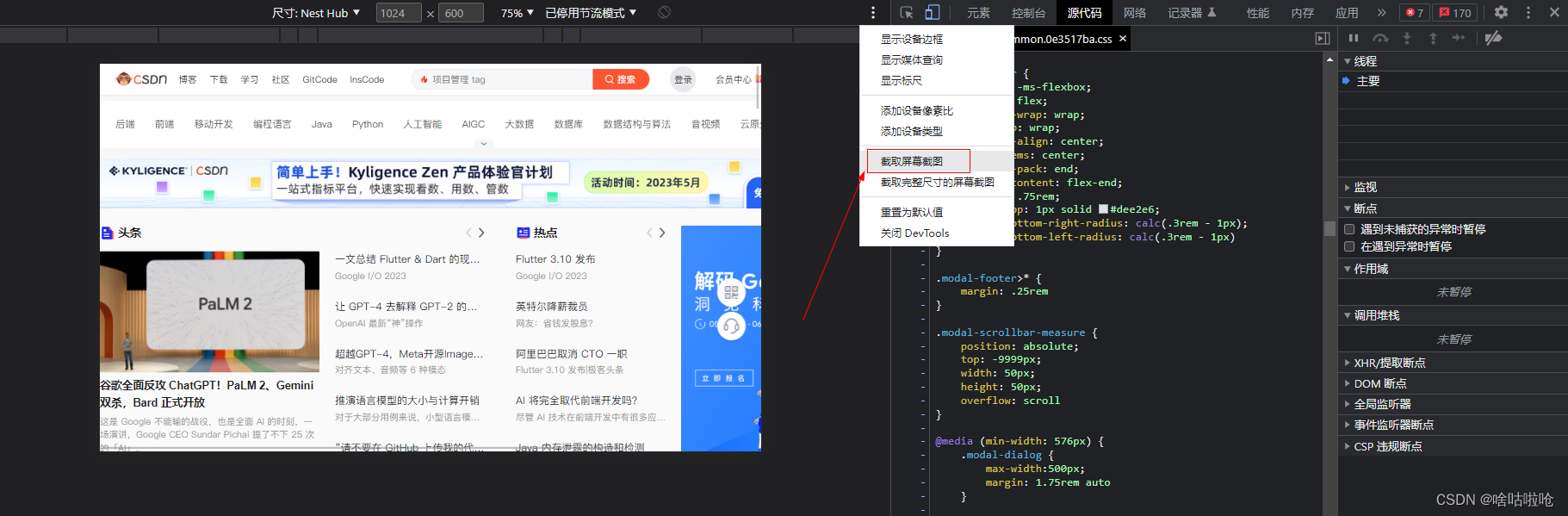
Task: Click the inspect element picker icon
Action: [907, 12]
